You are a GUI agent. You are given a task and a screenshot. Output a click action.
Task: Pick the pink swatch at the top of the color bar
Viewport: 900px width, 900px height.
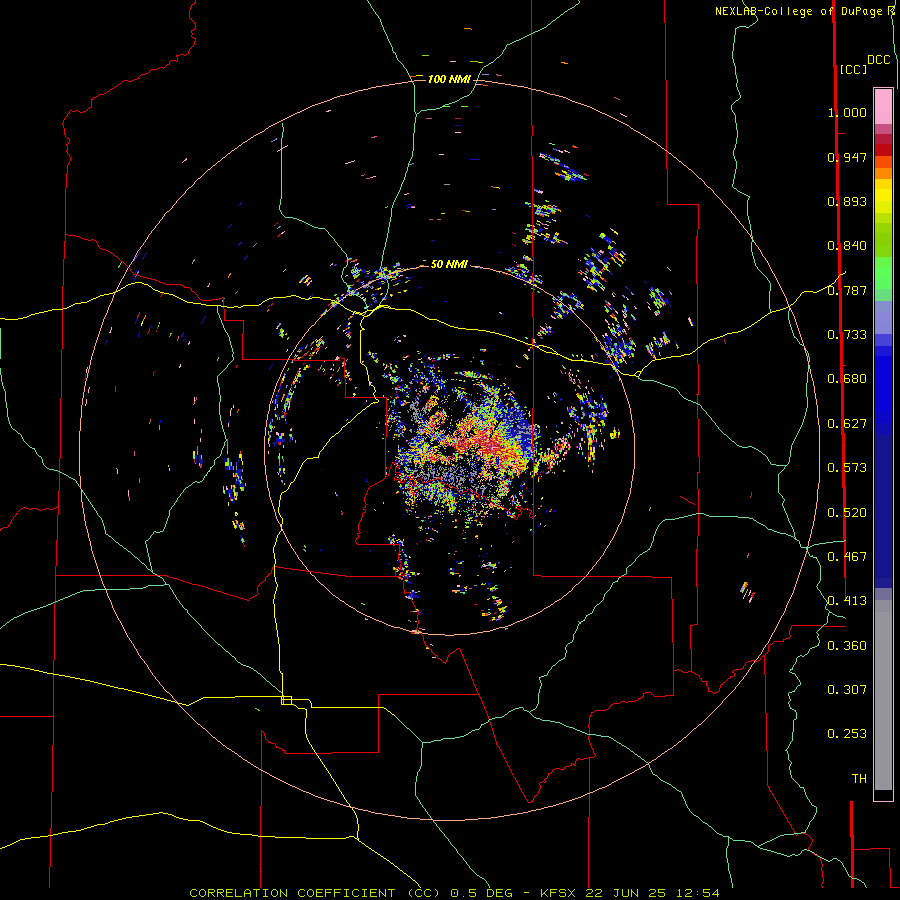coord(883,106)
